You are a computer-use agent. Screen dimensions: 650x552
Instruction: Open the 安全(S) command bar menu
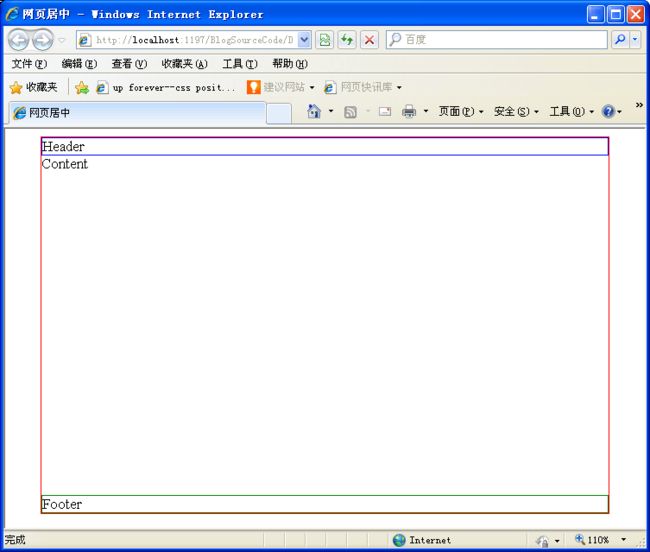click(516, 111)
